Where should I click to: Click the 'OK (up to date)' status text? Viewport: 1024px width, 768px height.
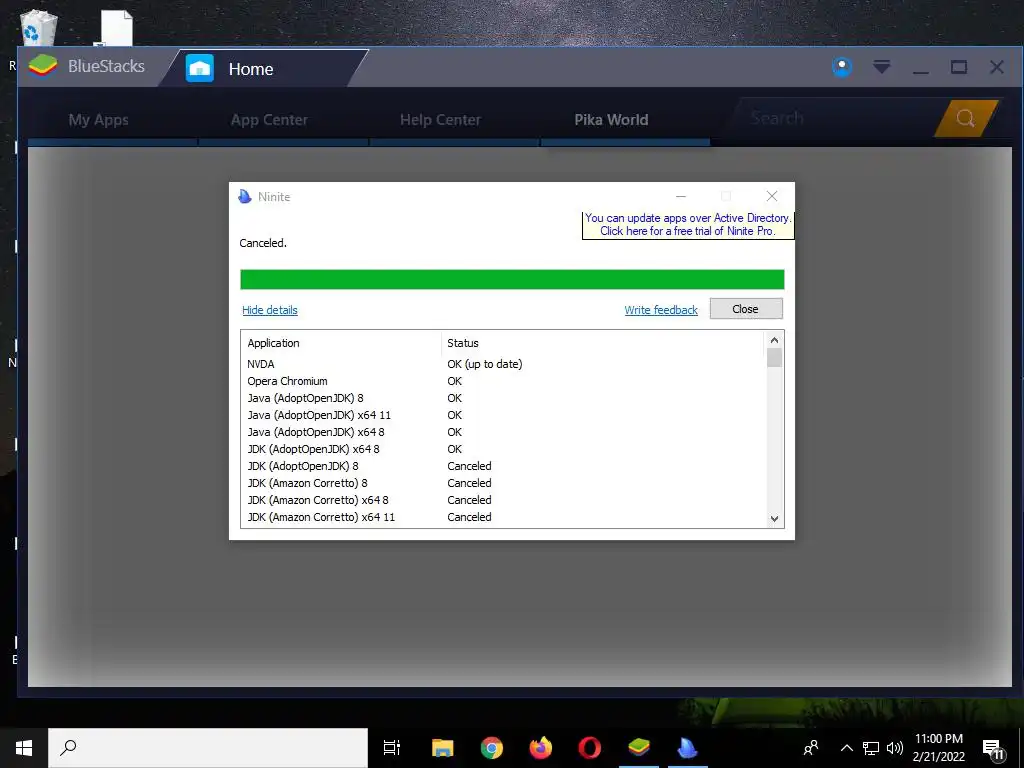coord(485,364)
